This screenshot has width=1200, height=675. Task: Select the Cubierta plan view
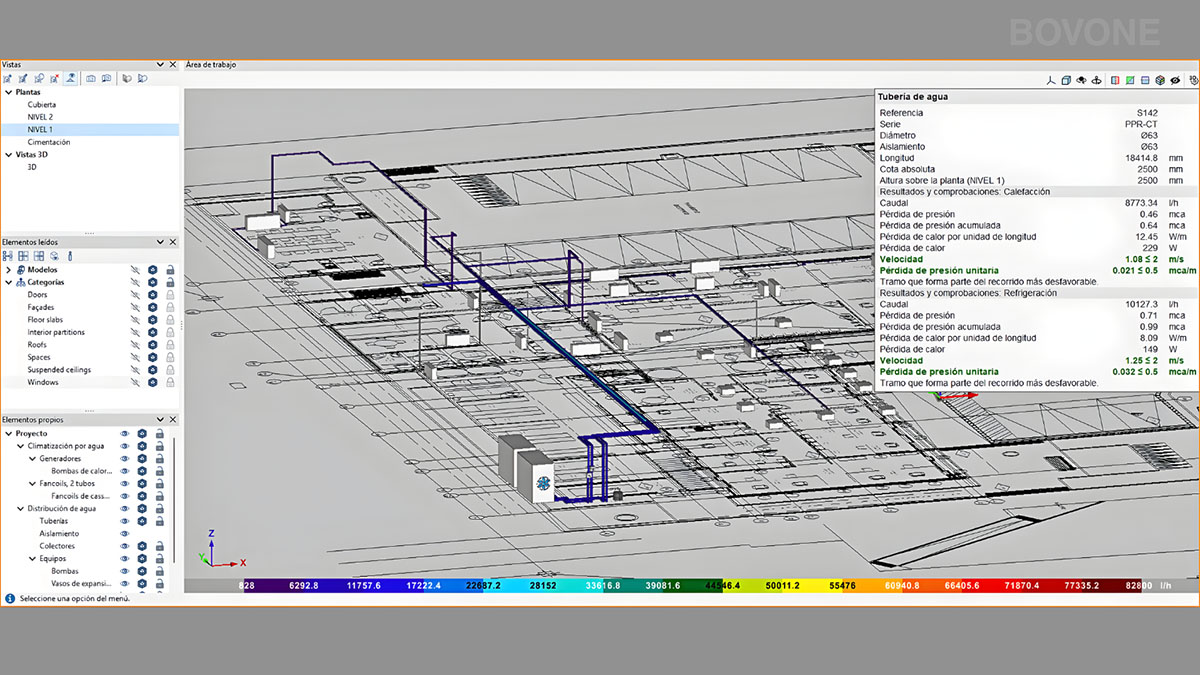click(x=42, y=104)
